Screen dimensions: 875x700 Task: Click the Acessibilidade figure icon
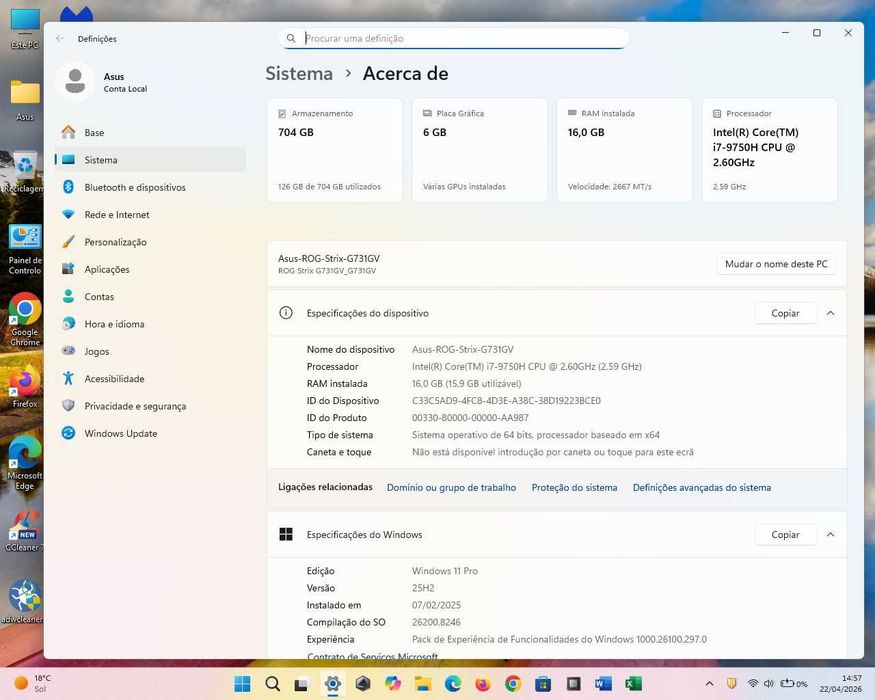[69, 378]
